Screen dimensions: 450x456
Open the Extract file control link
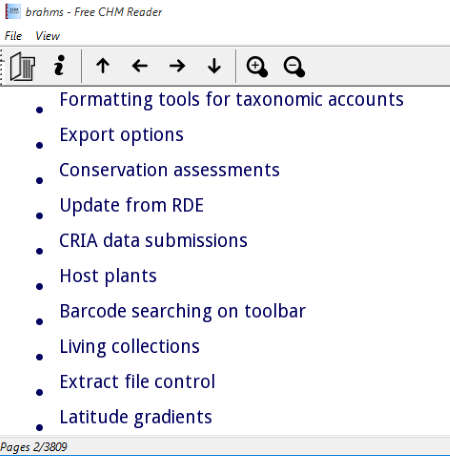pos(137,382)
